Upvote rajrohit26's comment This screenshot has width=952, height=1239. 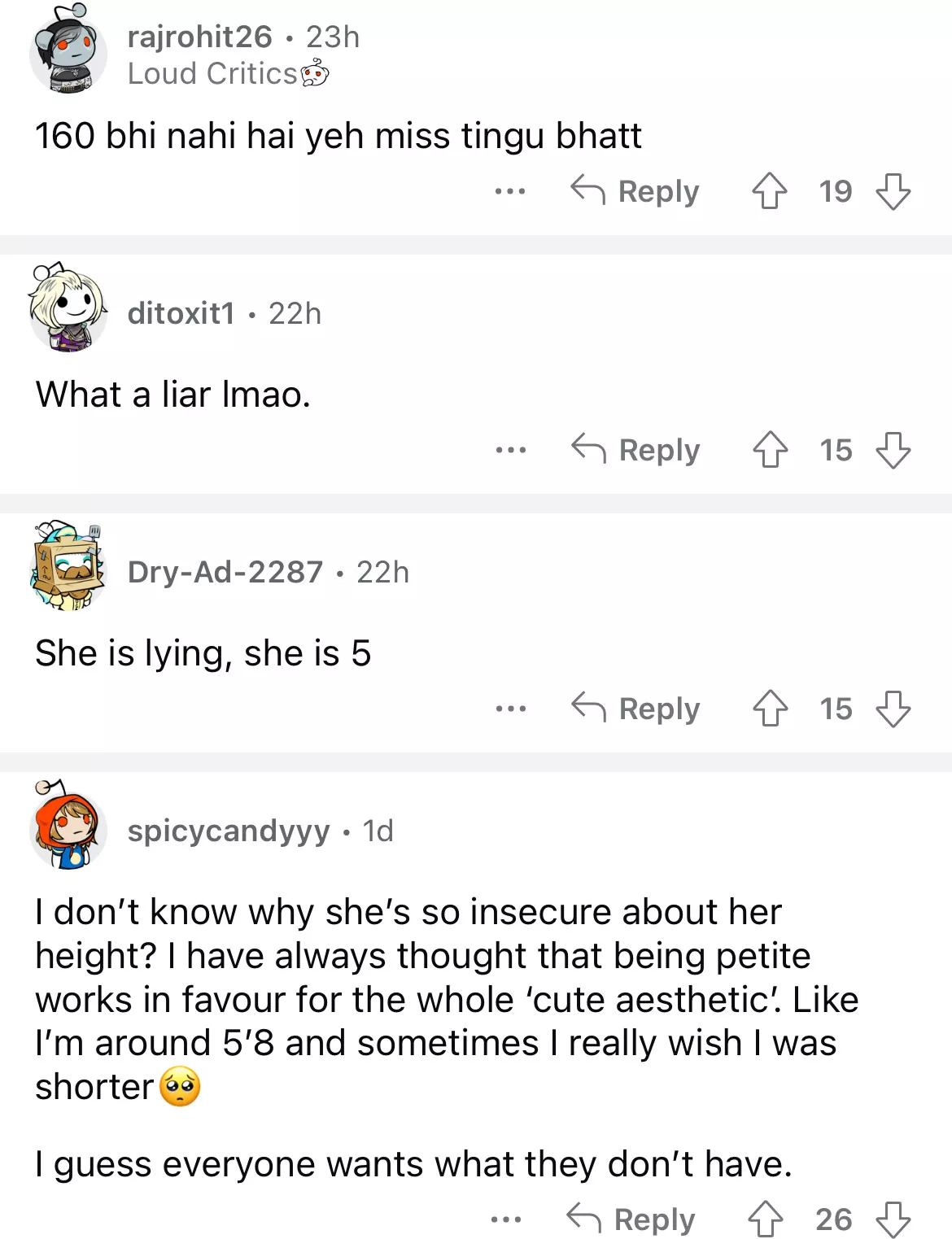pyautogui.click(x=769, y=192)
